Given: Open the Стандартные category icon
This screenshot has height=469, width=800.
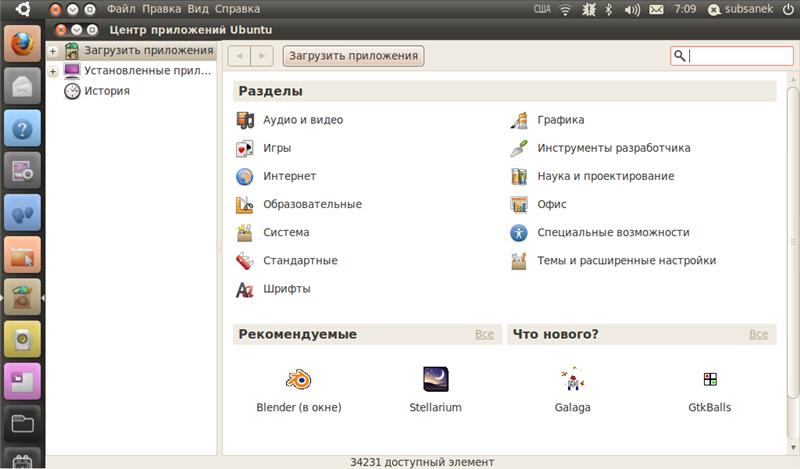Looking at the screenshot, I should pyautogui.click(x=245, y=260).
